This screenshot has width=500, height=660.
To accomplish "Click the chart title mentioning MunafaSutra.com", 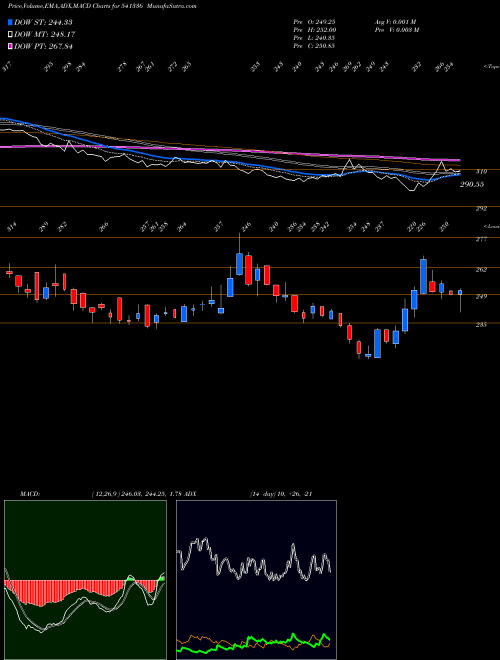I will (102, 6).
